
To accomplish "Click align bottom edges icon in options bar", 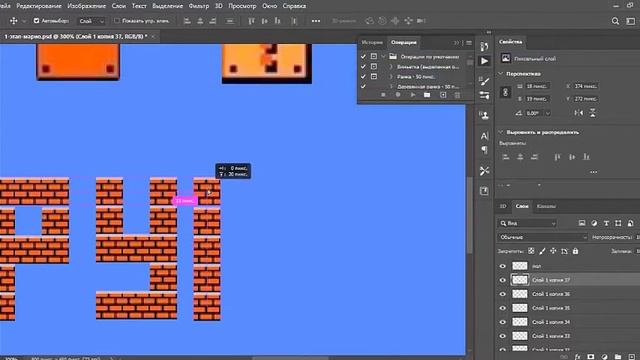I will 278,21.
